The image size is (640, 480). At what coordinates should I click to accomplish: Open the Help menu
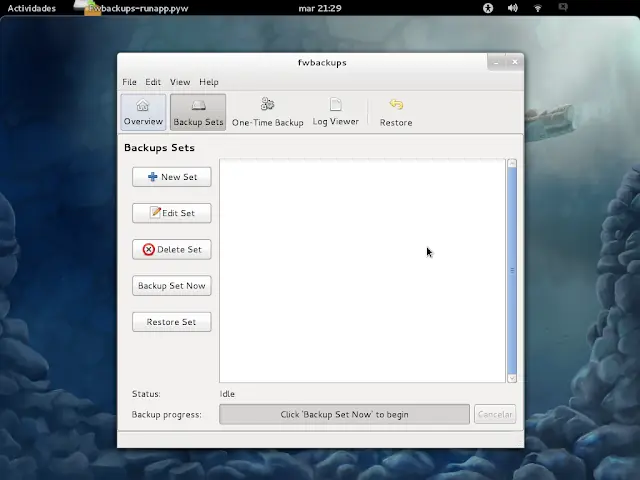coord(209,82)
